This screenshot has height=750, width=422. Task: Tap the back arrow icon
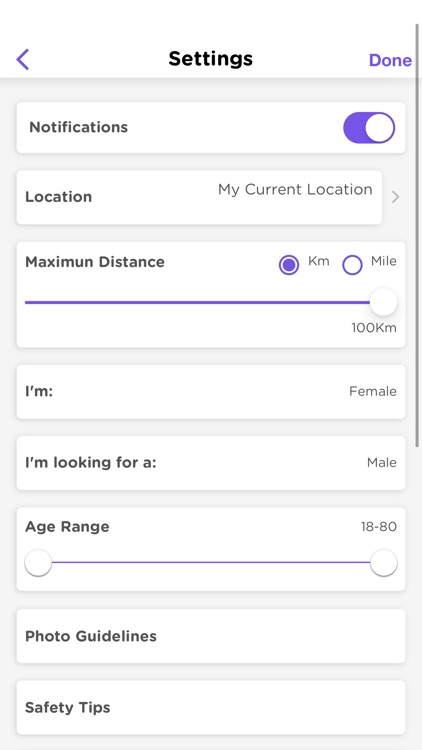pos(22,59)
